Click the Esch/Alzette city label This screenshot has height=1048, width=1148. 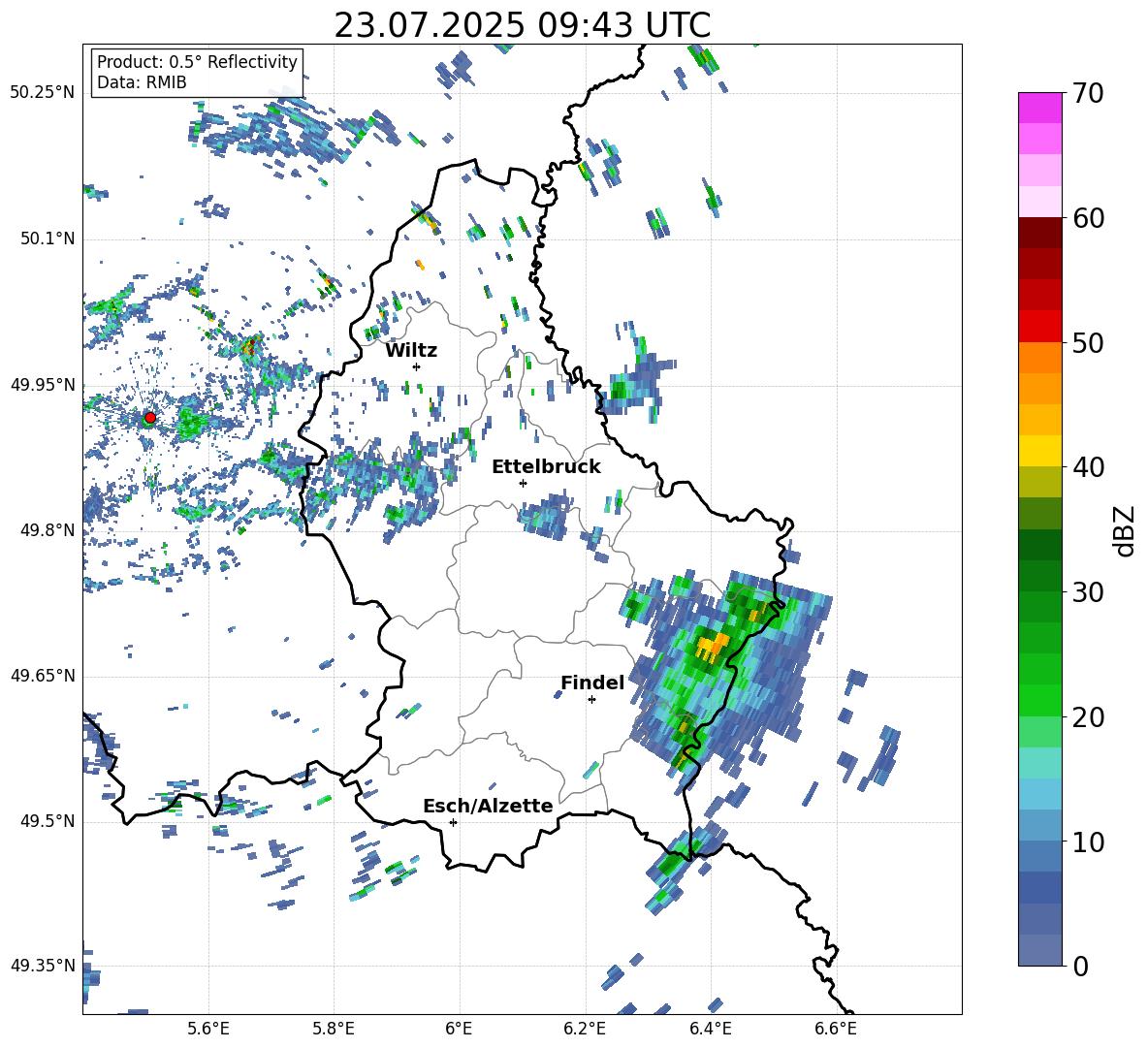point(488,806)
